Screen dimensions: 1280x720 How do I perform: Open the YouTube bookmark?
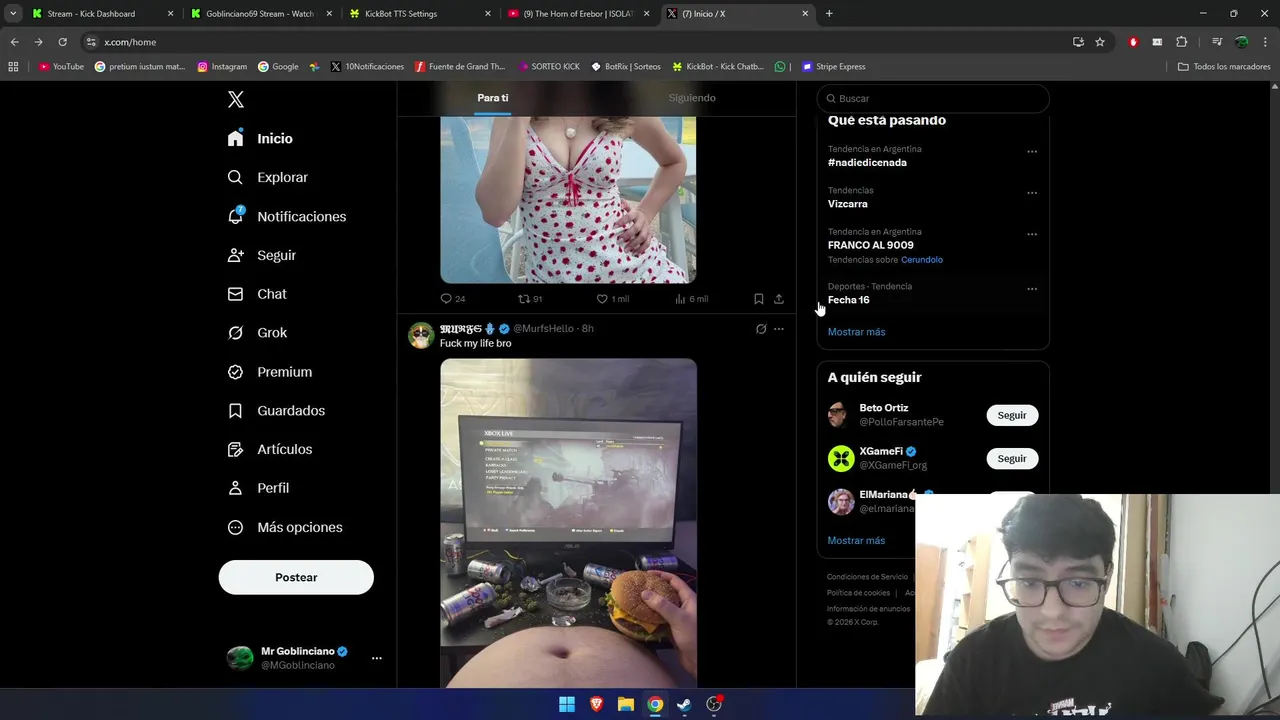point(61,67)
